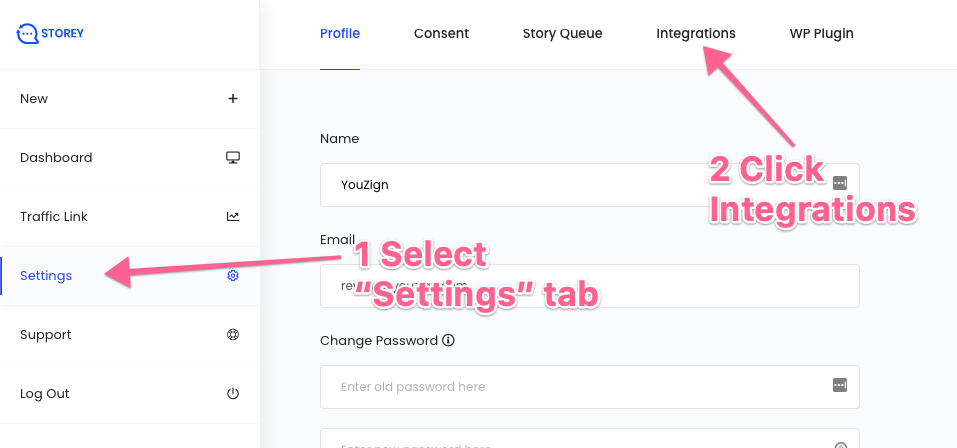Click the Storey logo icon
This screenshot has height=448, width=957.
pyautogui.click(x=27, y=34)
